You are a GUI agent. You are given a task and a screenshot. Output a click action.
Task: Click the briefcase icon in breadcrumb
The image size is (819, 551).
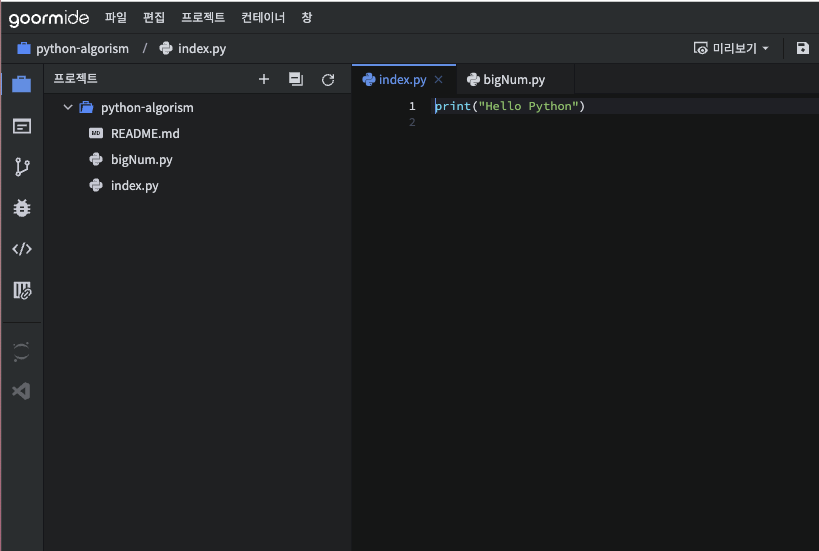tap(24, 49)
